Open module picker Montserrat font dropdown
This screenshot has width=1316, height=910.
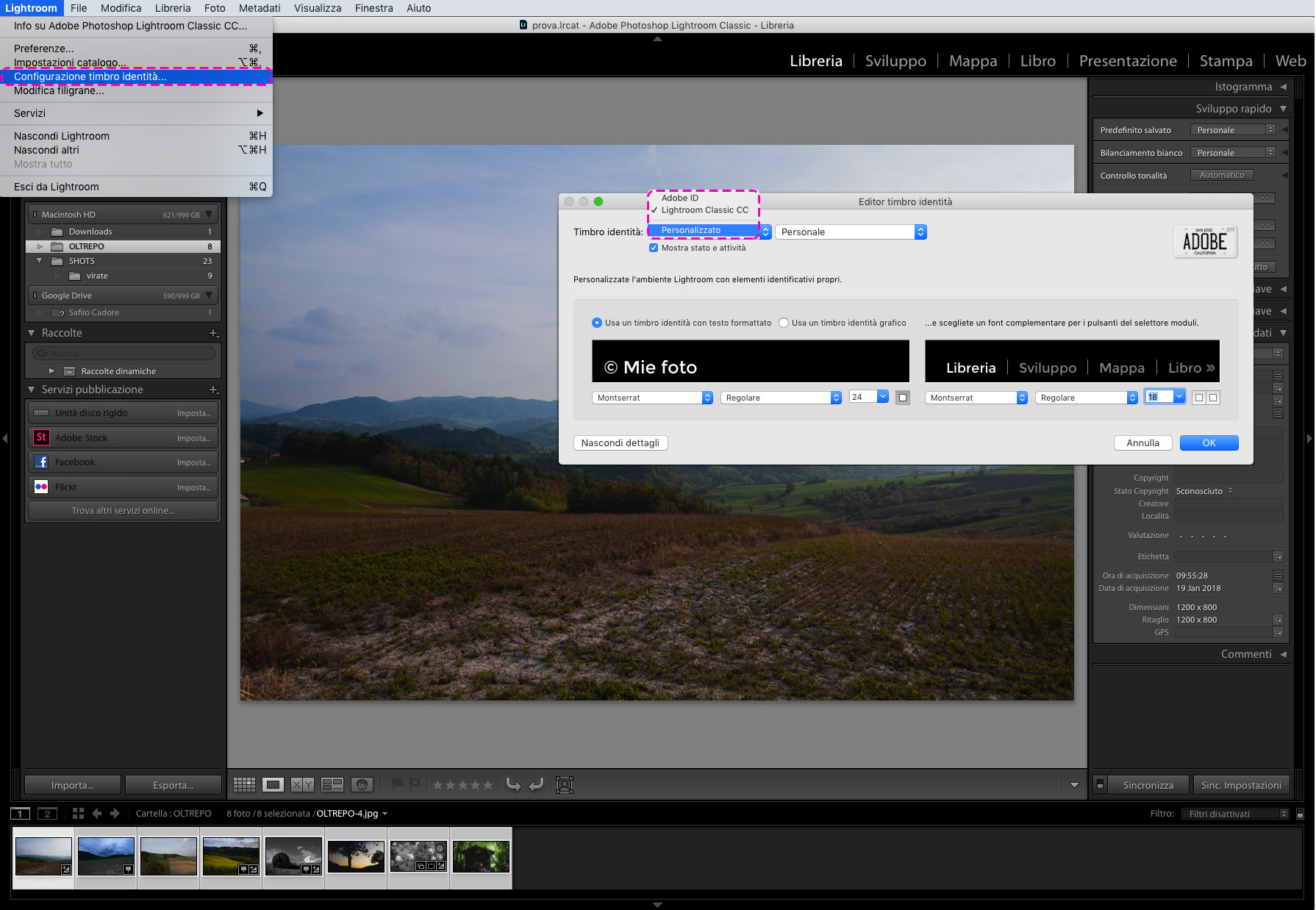[976, 398]
